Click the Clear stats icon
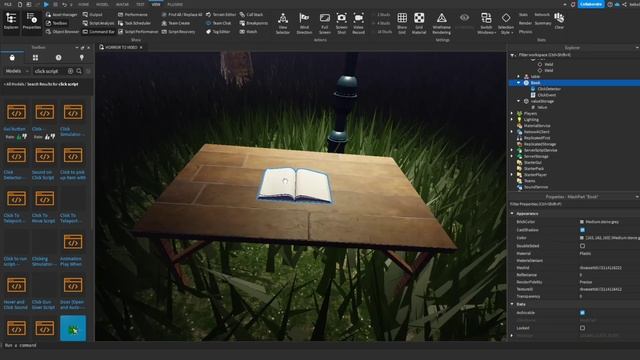 [x=559, y=20]
